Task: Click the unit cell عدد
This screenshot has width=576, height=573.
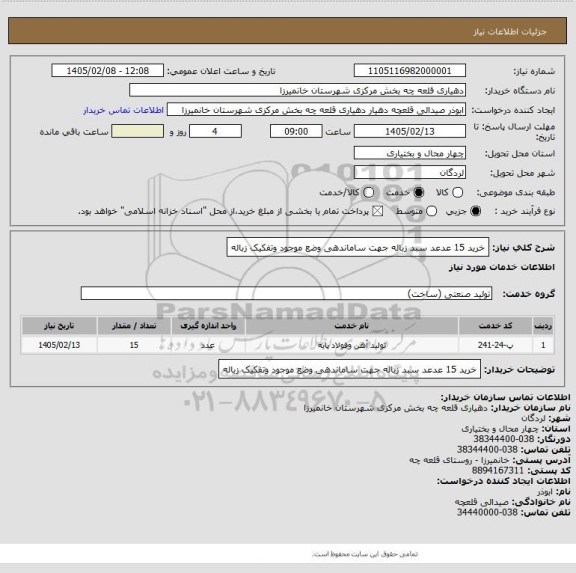Action: pos(208,345)
